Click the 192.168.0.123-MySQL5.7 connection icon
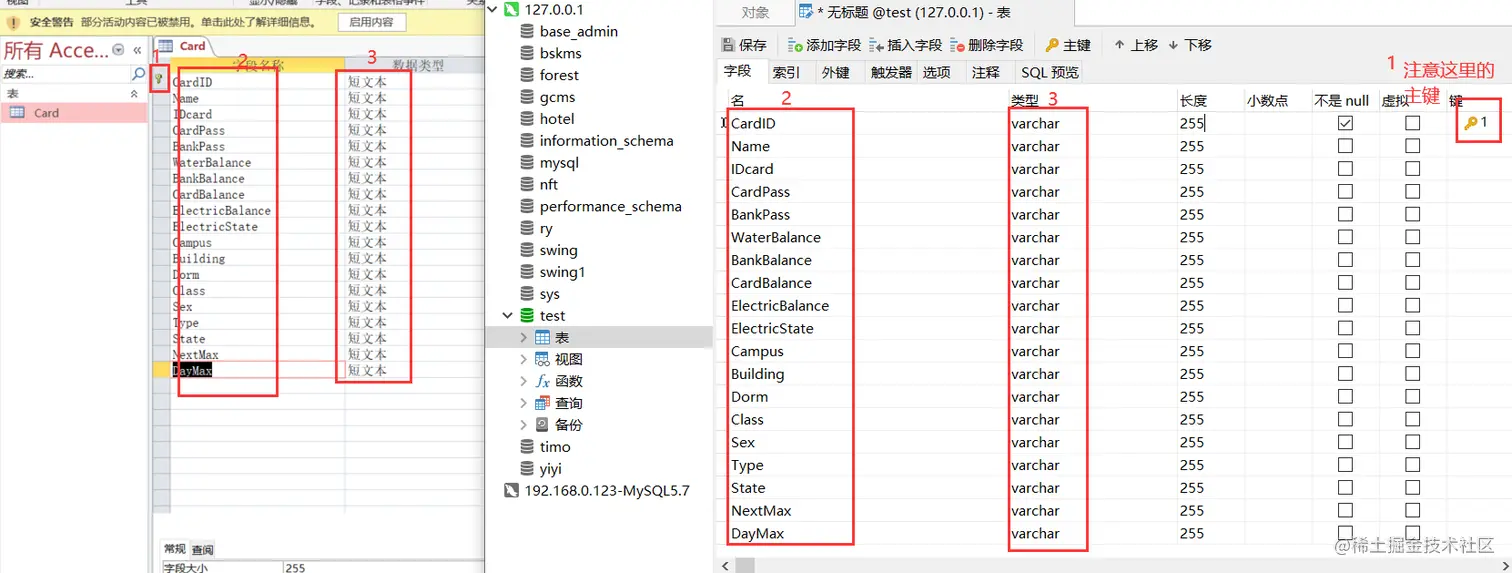The width and height of the screenshot is (1512, 573). [x=511, y=491]
